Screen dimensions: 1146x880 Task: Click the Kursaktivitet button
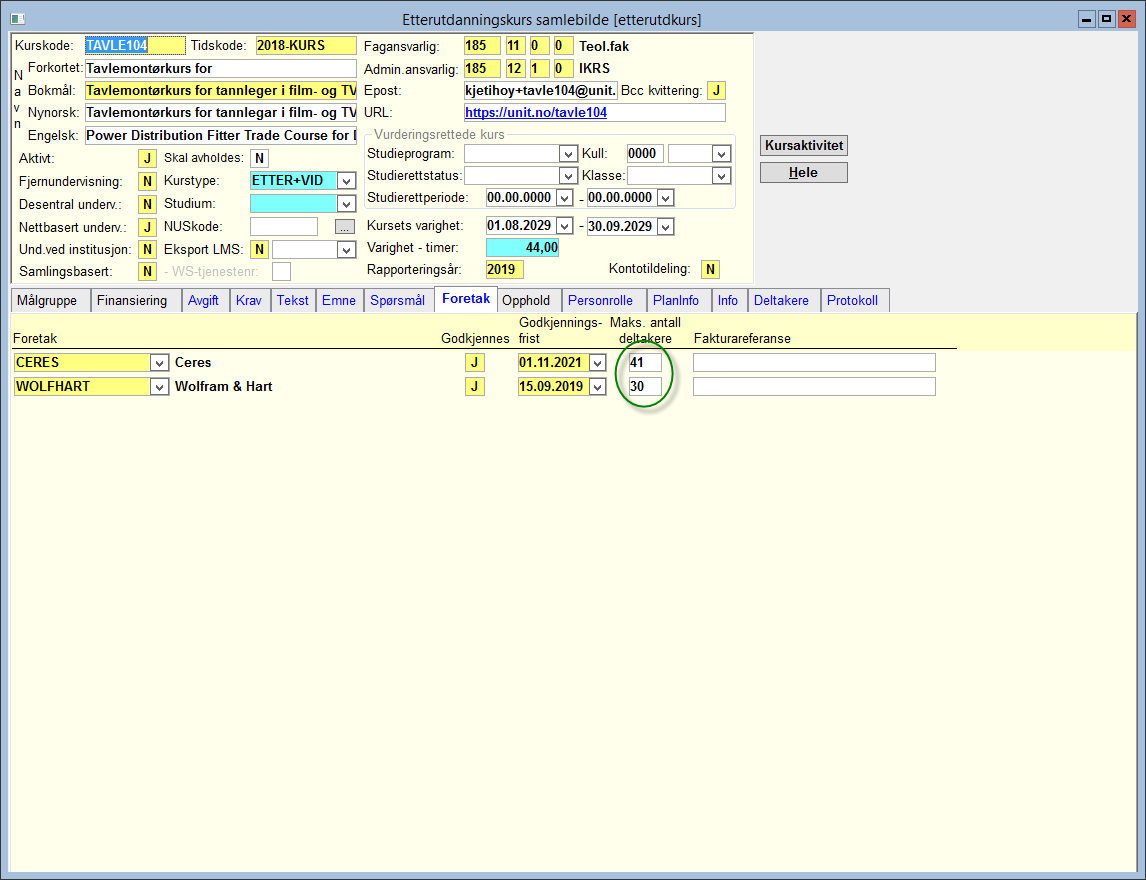(804, 145)
